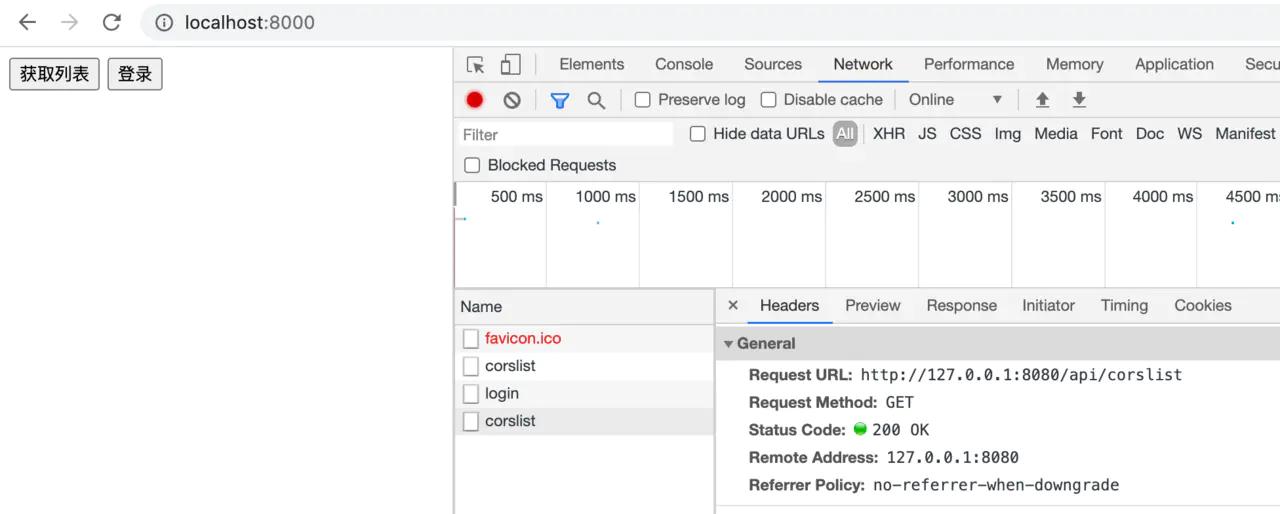Click the no-referrer-when-downgrade policy value
The width and height of the screenshot is (1280, 514).
pos(996,486)
